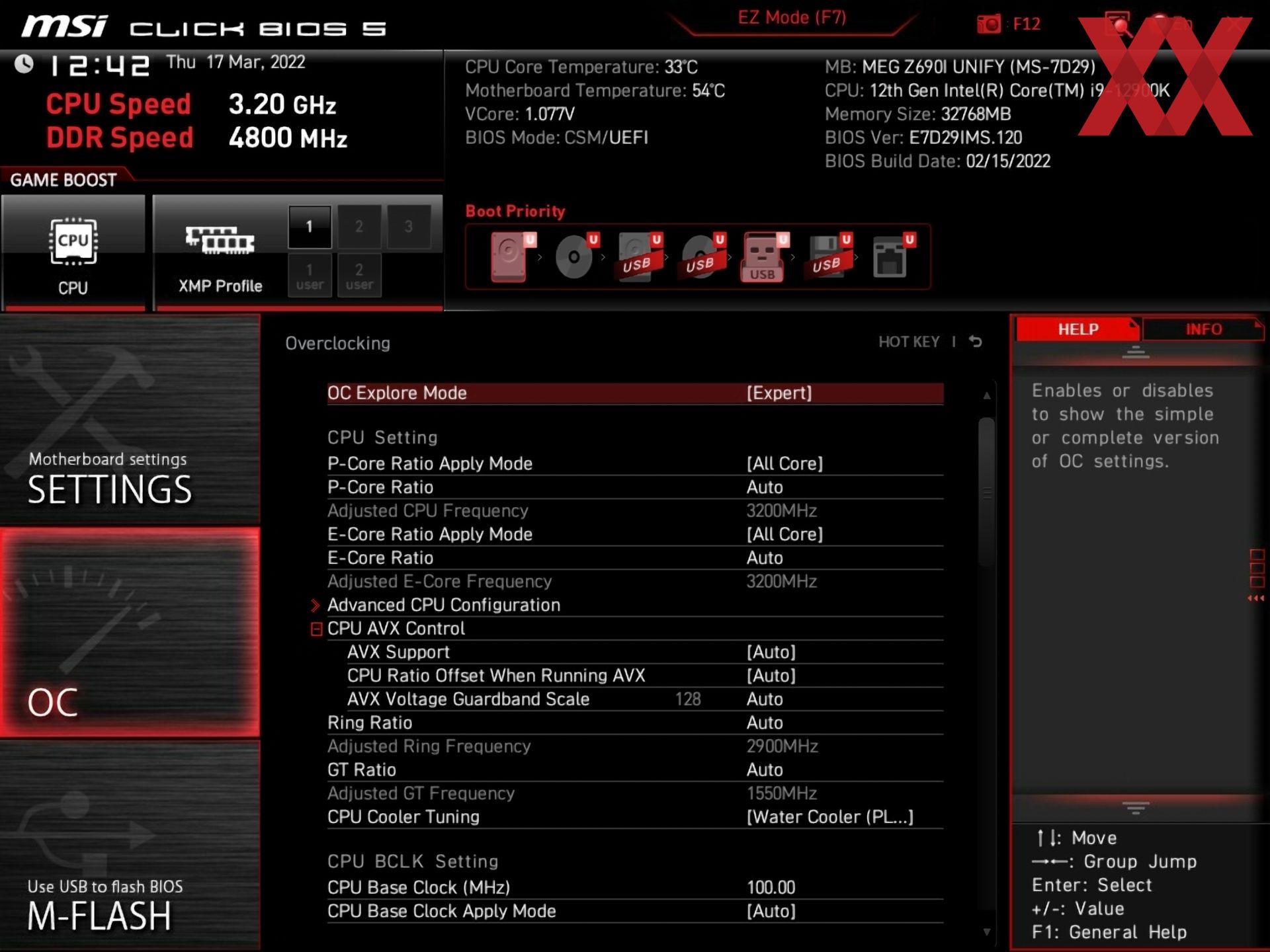Viewport: 1270px width, 952px height.
Task: Click the Adjusted GT Frequency 1550MHz row
Action: (635, 793)
